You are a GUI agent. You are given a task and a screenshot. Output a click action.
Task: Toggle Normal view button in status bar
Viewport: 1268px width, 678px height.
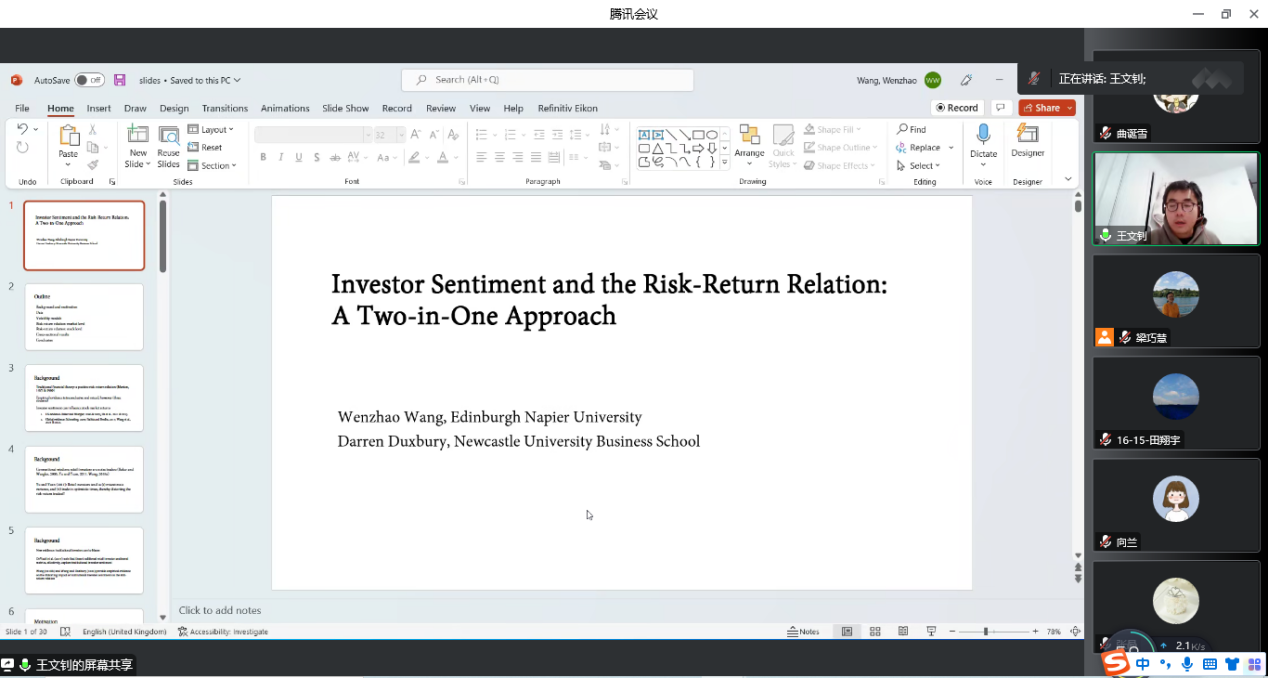coord(847,632)
